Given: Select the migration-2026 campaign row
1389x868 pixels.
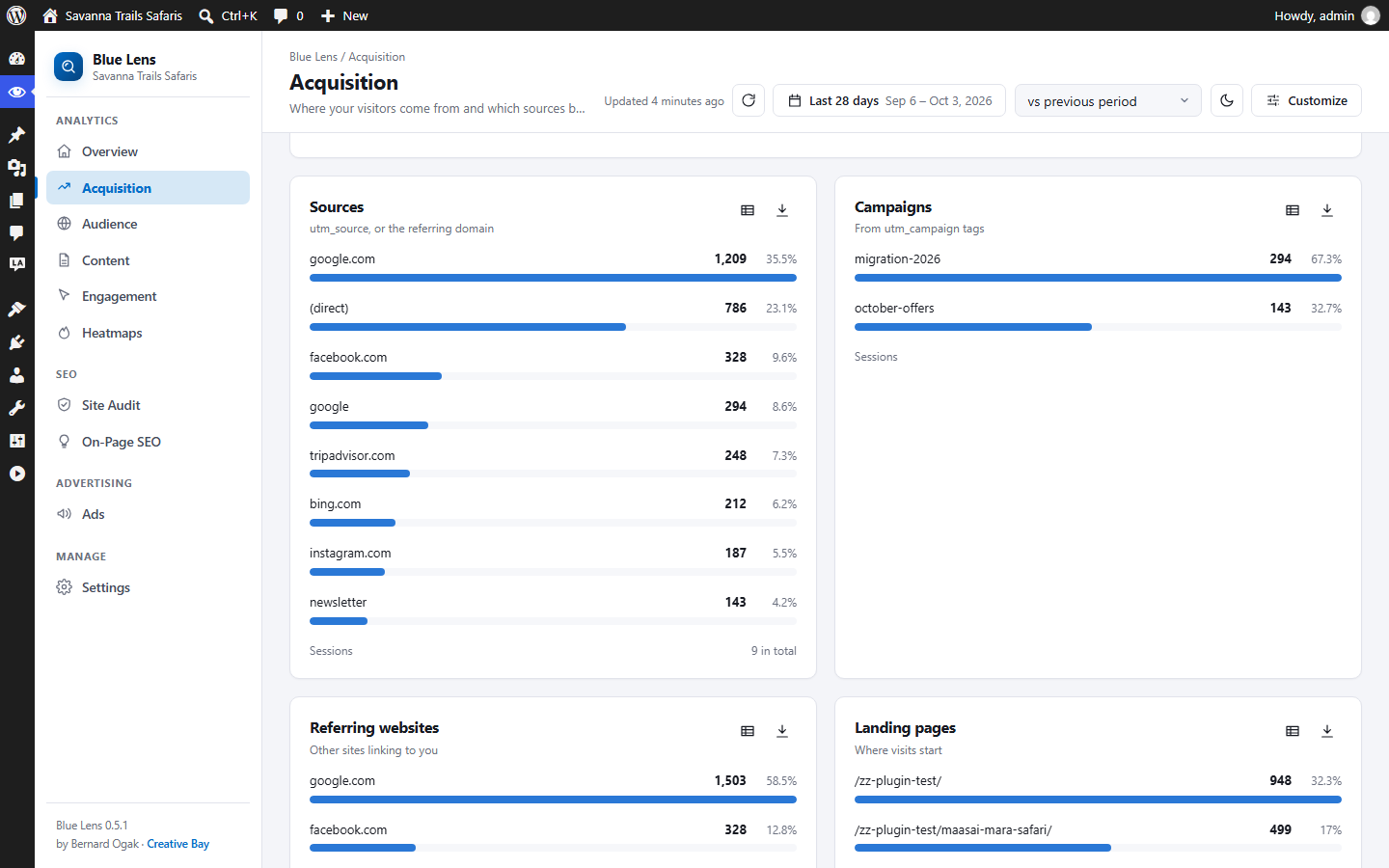Looking at the screenshot, I should pyautogui.click(x=1098, y=265).
